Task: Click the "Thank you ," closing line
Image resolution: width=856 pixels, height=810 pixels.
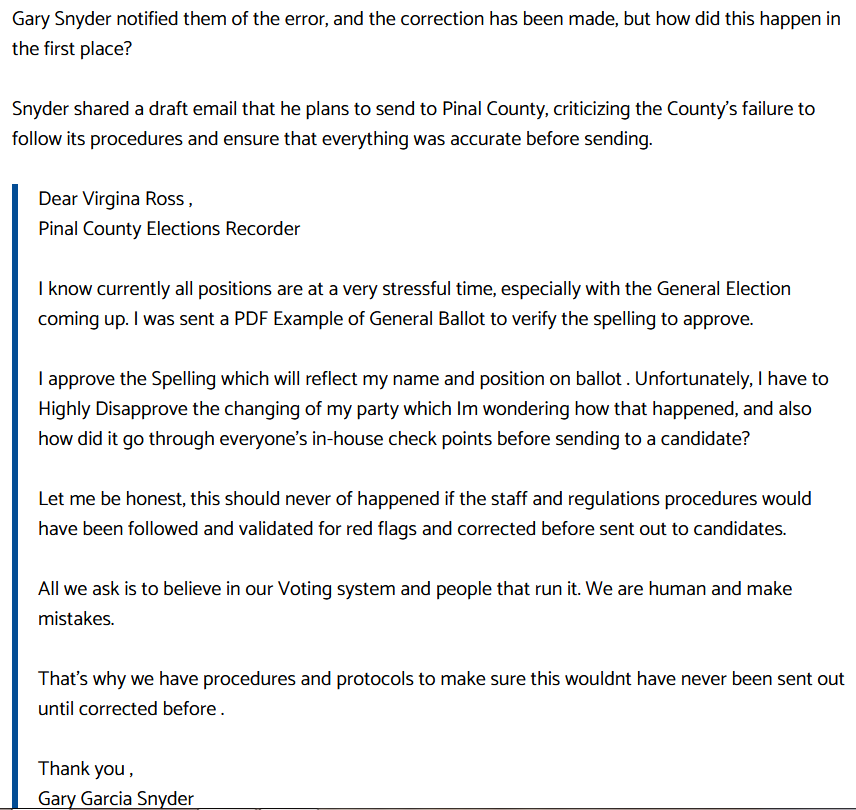Action: pyautogui.click(x=85, y=768)
